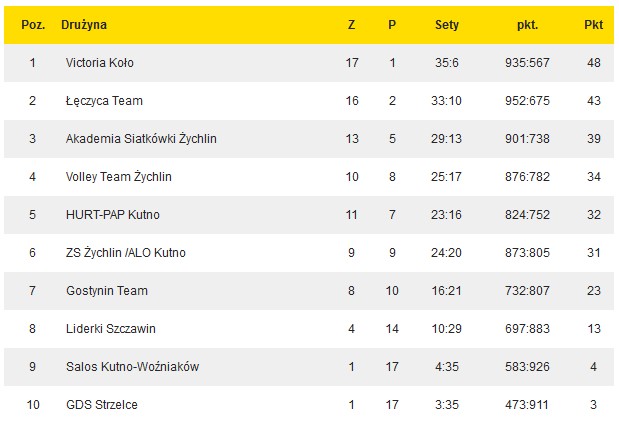Click the Pkt column header at far right

click(x=593, y=24)
